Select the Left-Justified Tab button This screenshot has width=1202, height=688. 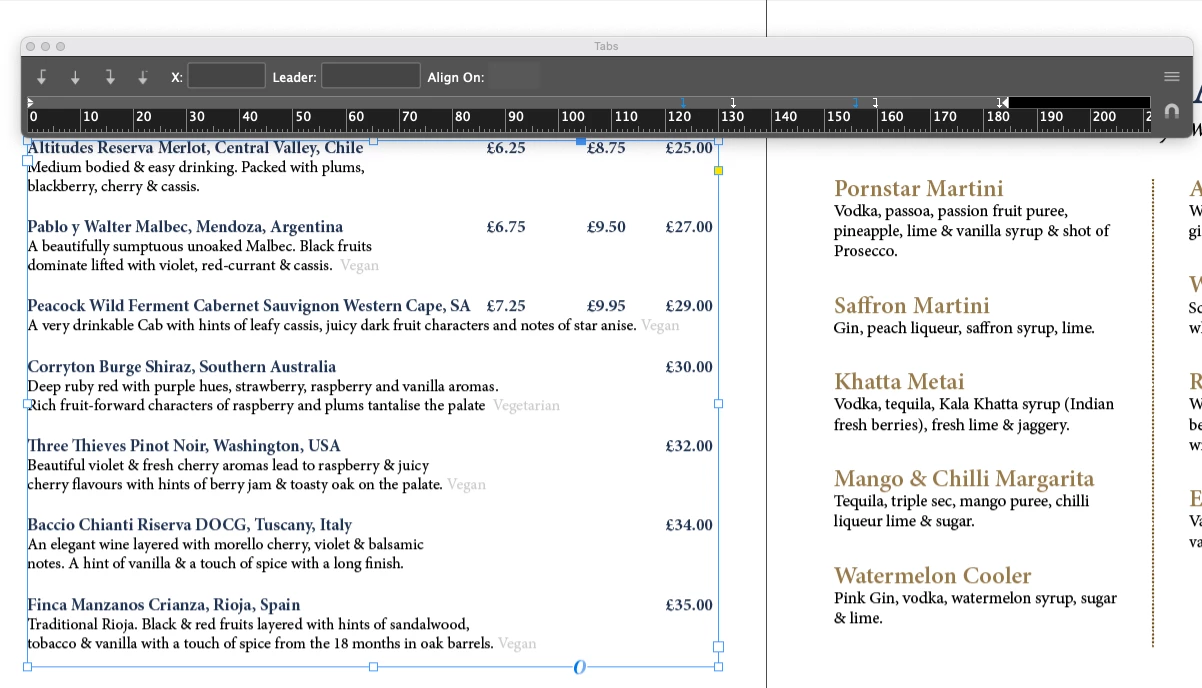(x=42, y=77)
